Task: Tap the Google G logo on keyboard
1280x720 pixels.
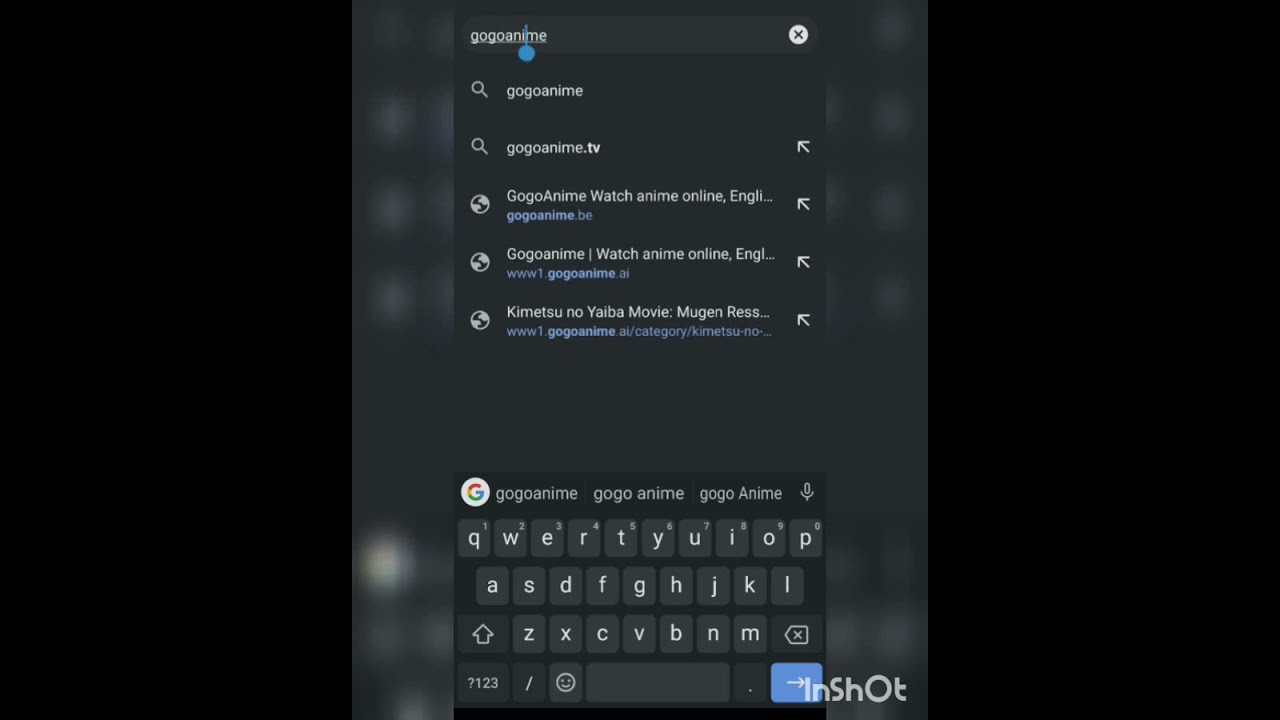Action: point(475,492)
